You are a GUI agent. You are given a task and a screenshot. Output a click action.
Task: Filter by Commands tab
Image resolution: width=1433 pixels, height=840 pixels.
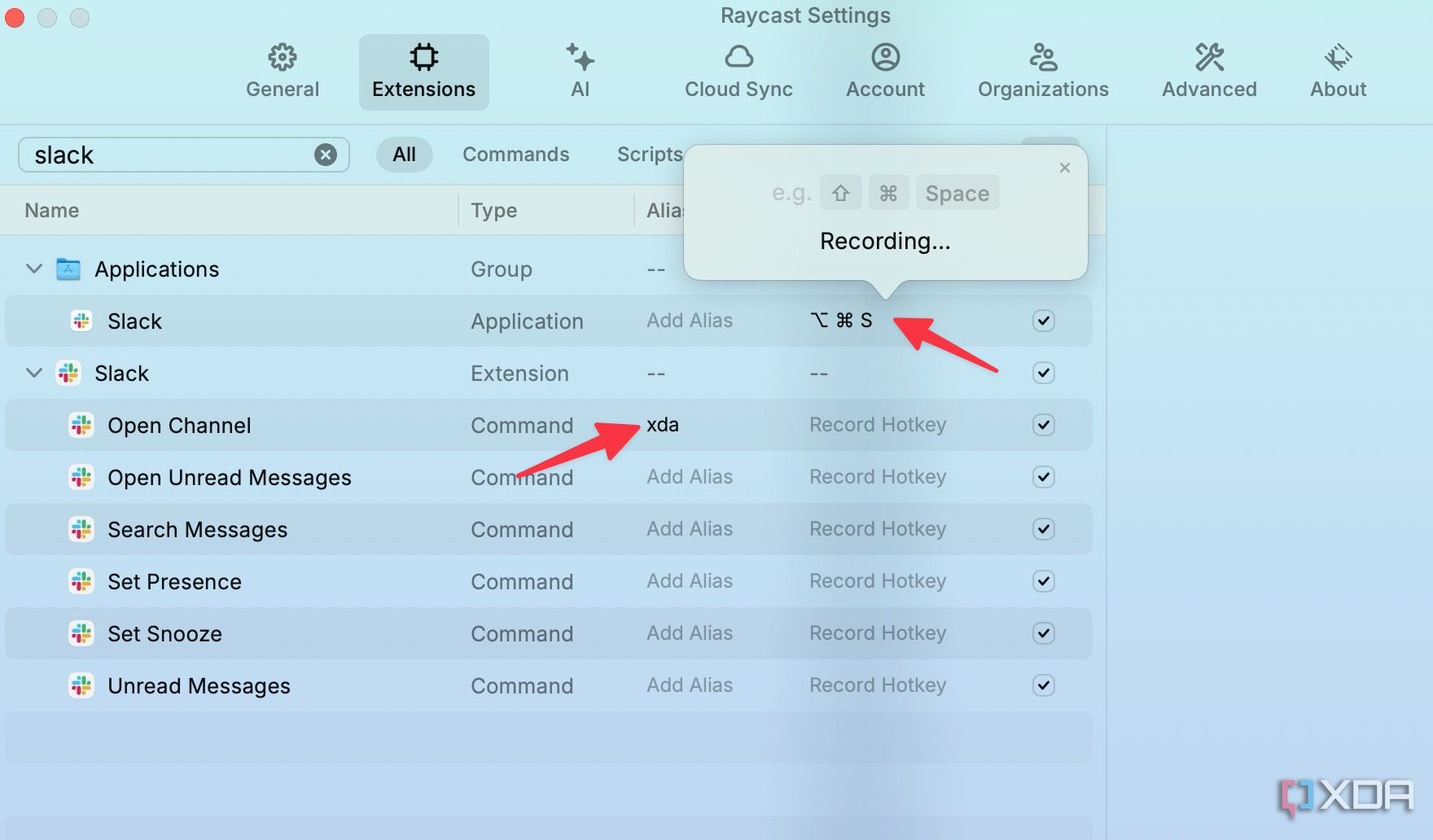pyautogui.click(x=515, y=155)
